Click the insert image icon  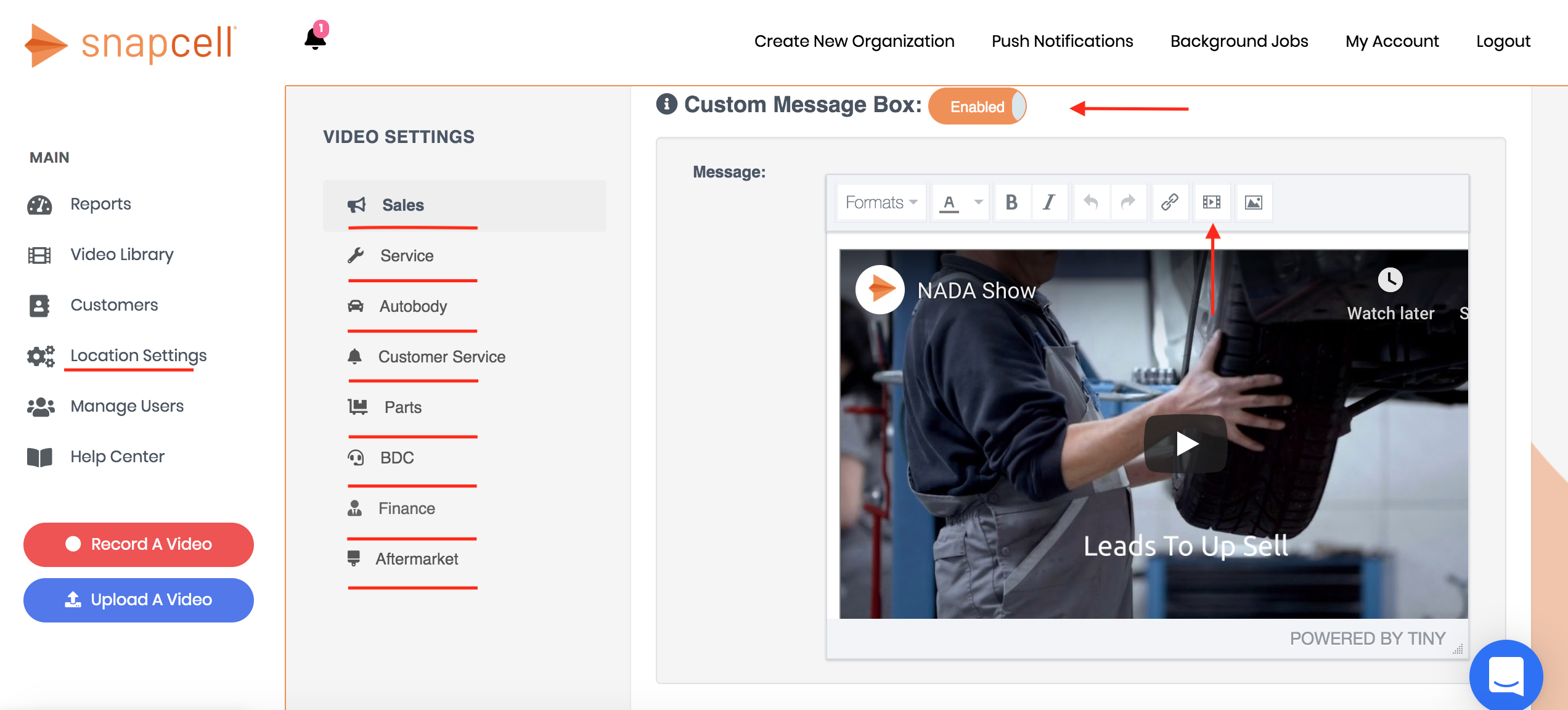(1253, 202)
